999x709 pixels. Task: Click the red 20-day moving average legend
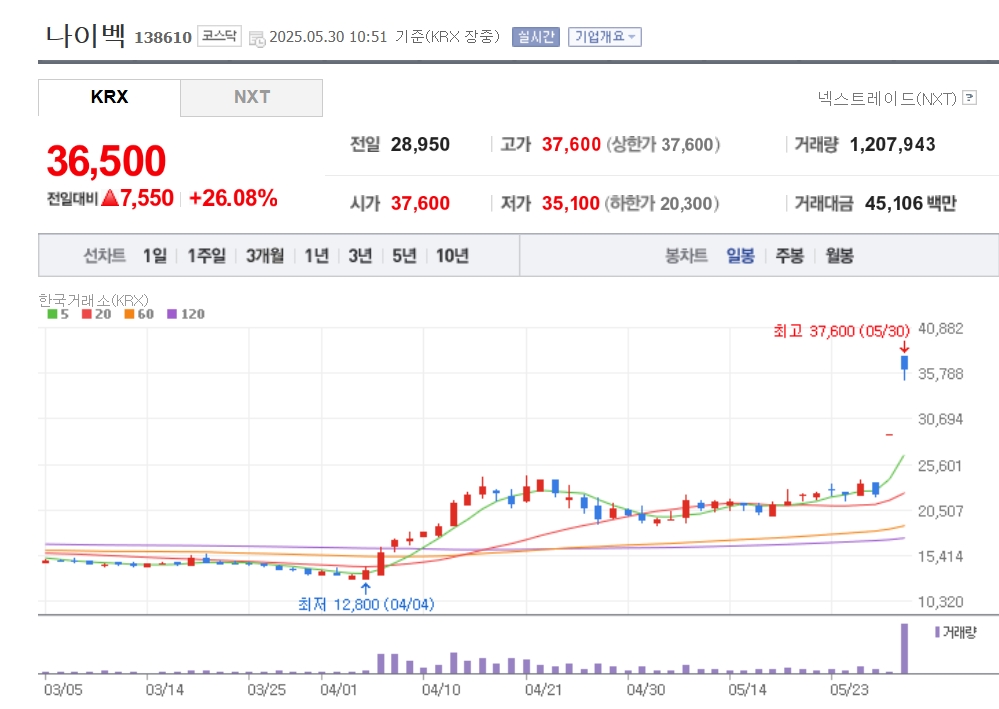[x=96, y=314]
